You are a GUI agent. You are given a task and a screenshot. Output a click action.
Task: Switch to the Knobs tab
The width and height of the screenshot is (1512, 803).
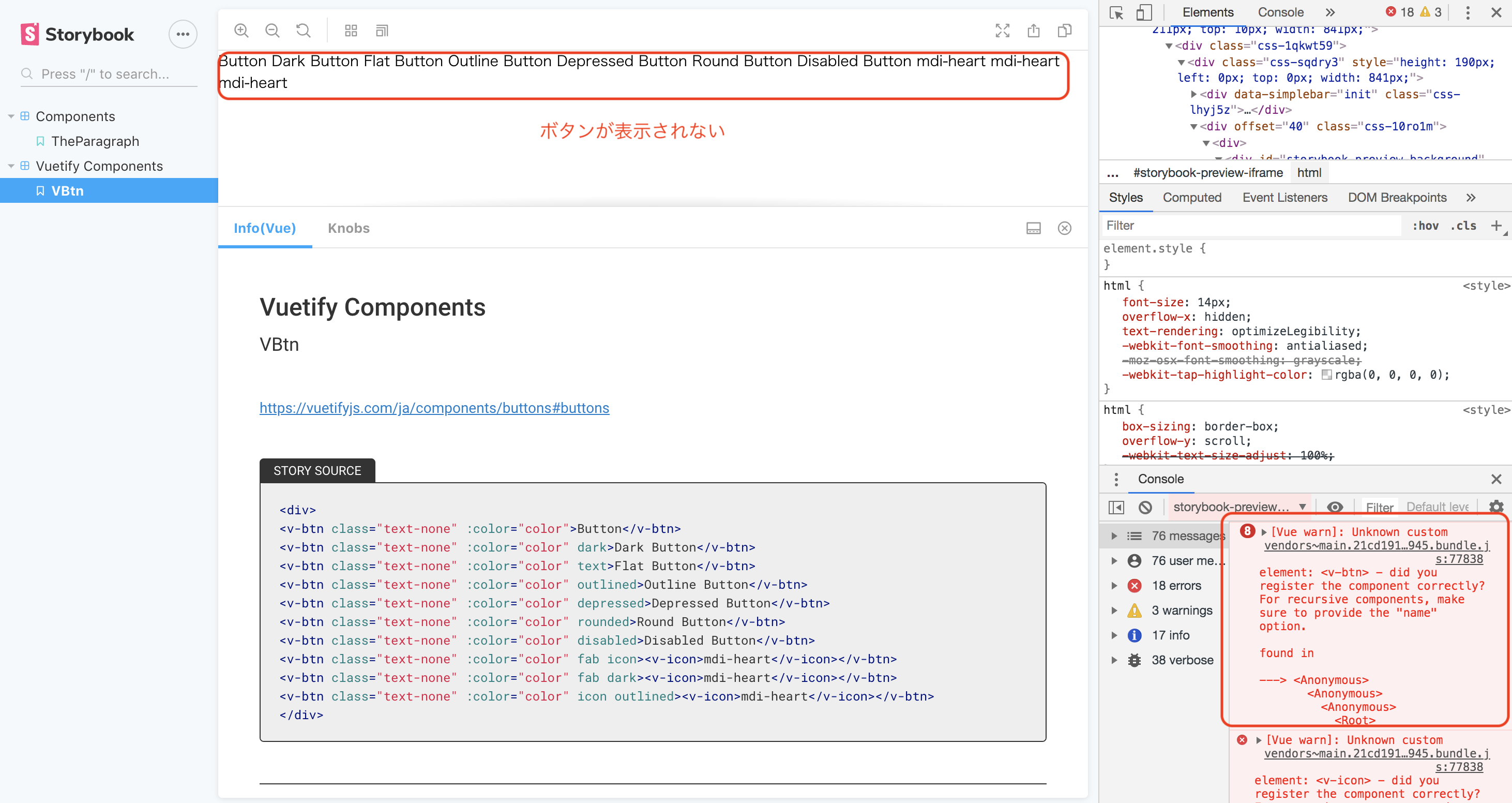349,228
